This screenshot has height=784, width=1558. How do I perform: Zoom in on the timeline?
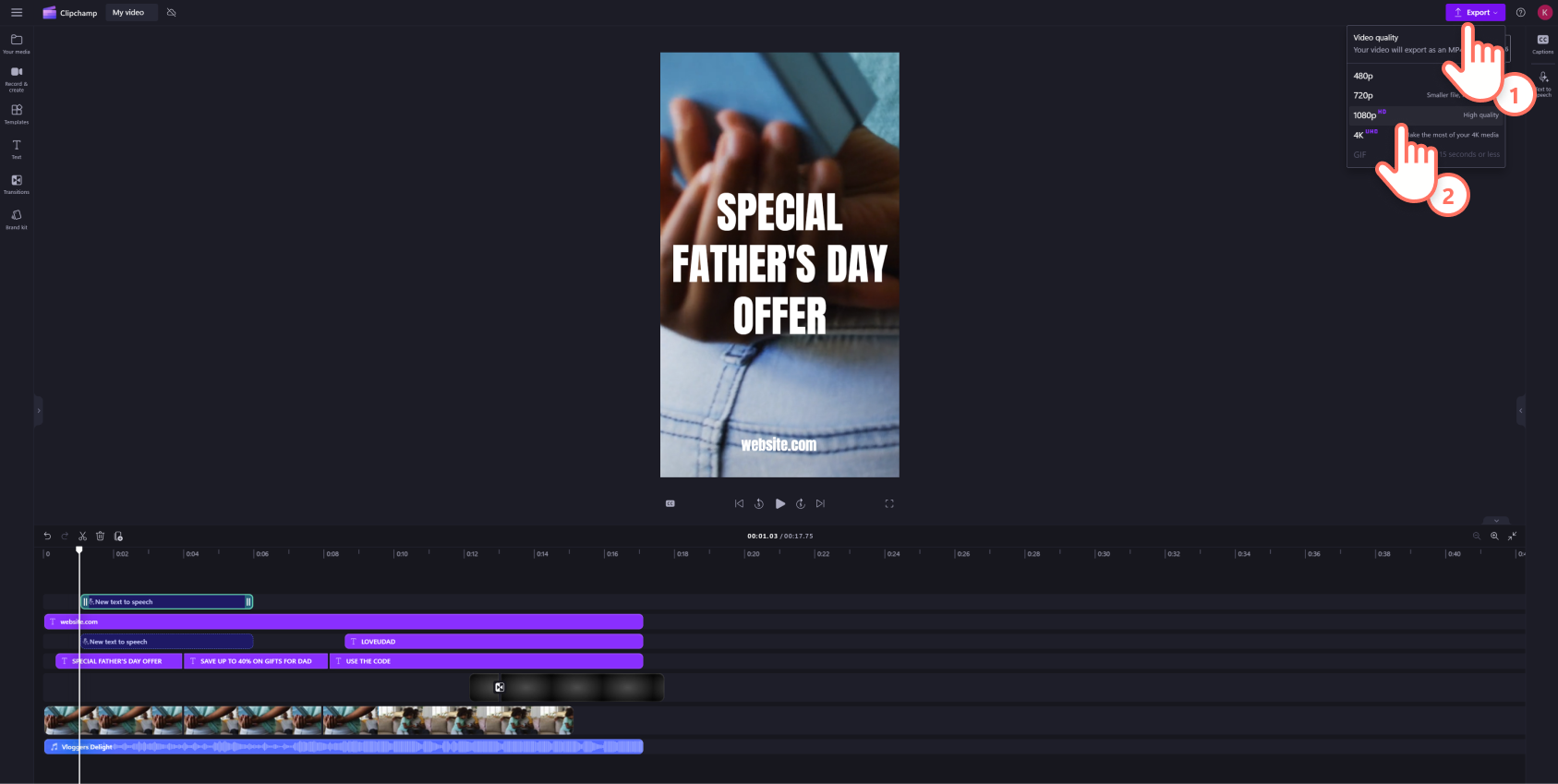coord(1494,536)
